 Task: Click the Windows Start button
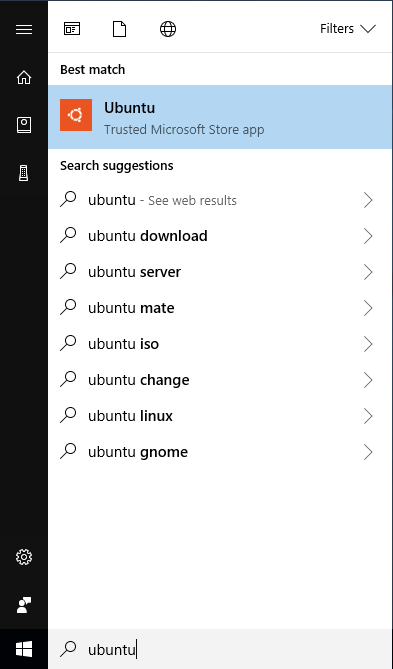click(x=24, y=649)
